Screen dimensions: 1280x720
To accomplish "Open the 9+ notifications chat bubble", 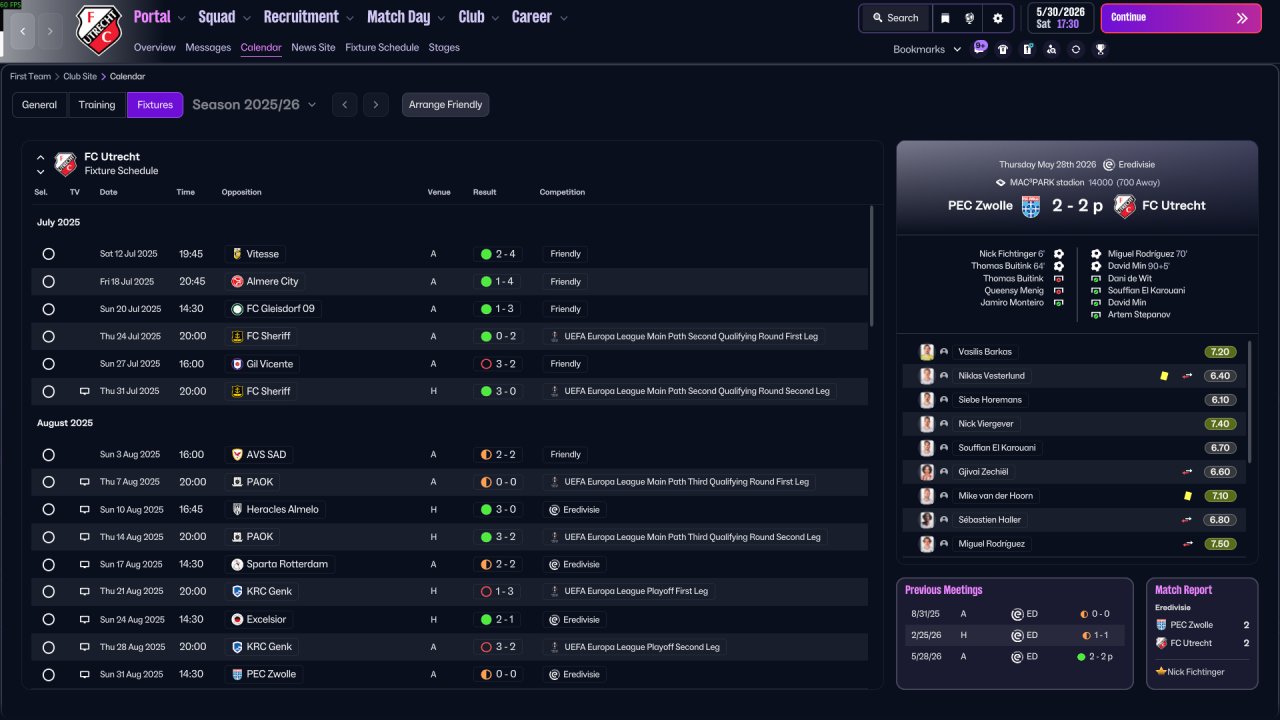I will [980, 47].
